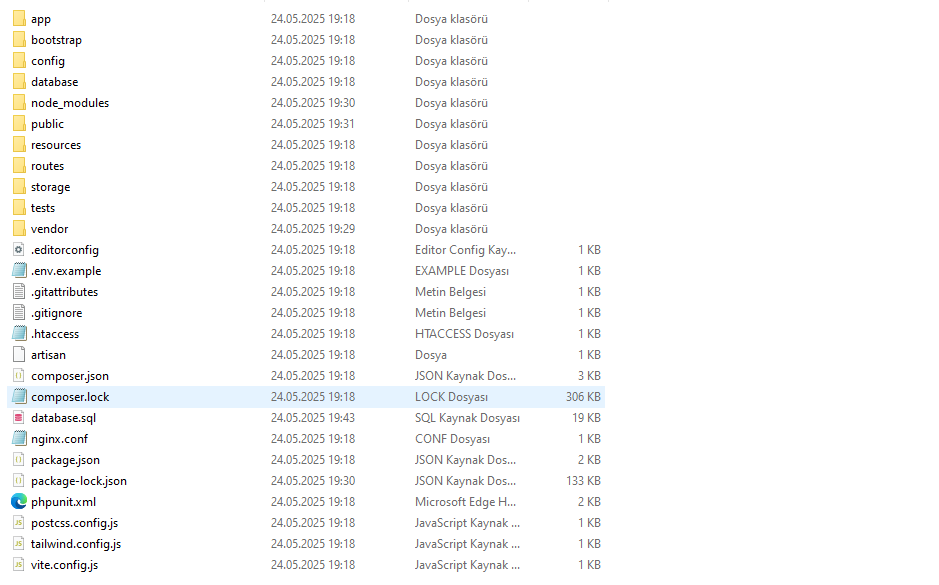Click the type LOCK Dosyası
This screenshot has width=939, height=585.
pyautogui.click(x=452, y=397)
